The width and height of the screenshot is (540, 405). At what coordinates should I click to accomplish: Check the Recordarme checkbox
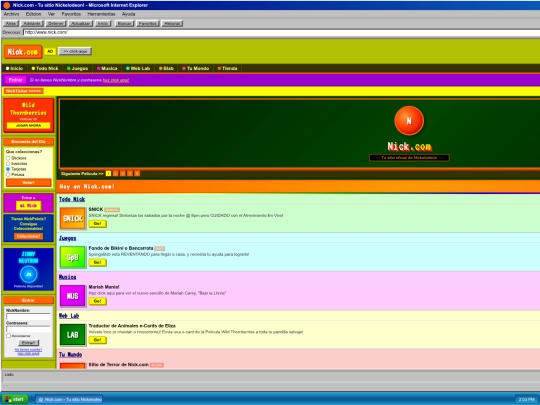click(9, 335)
